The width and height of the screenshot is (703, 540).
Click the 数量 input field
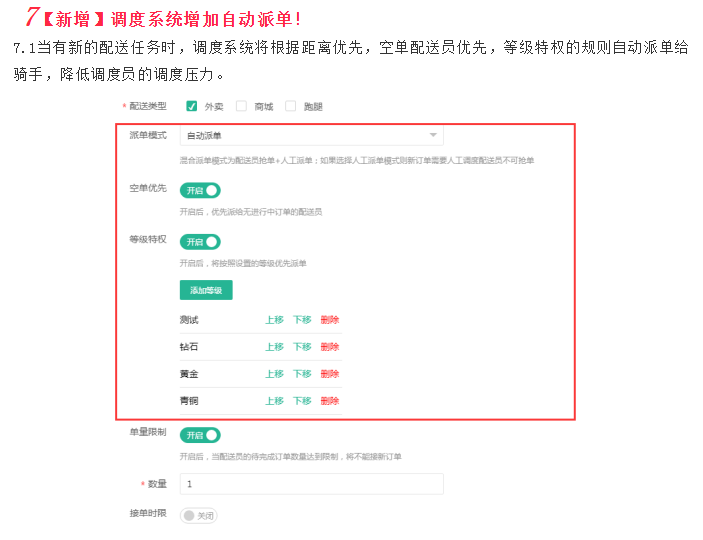pyautogui.click(x=311, y=484)
